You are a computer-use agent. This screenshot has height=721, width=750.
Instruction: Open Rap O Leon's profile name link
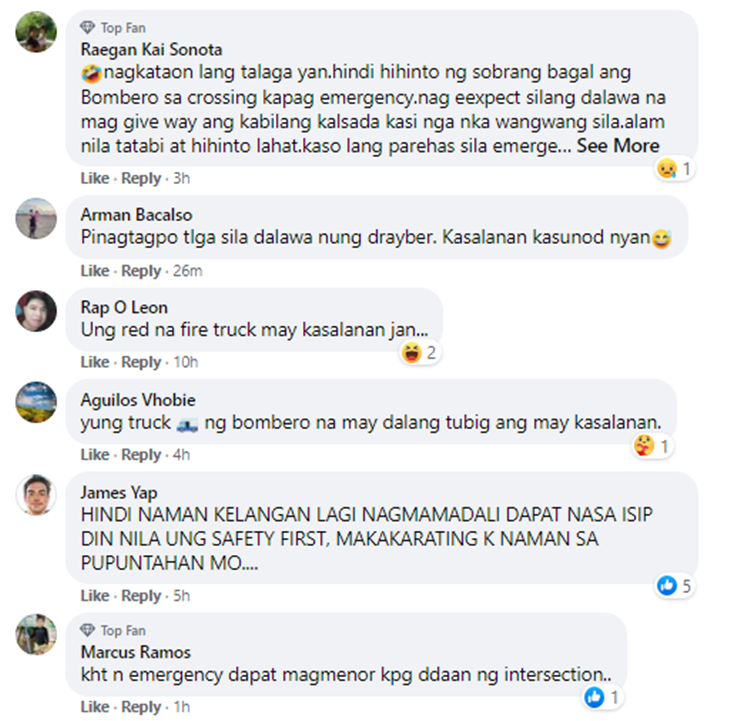coord(124,308)
